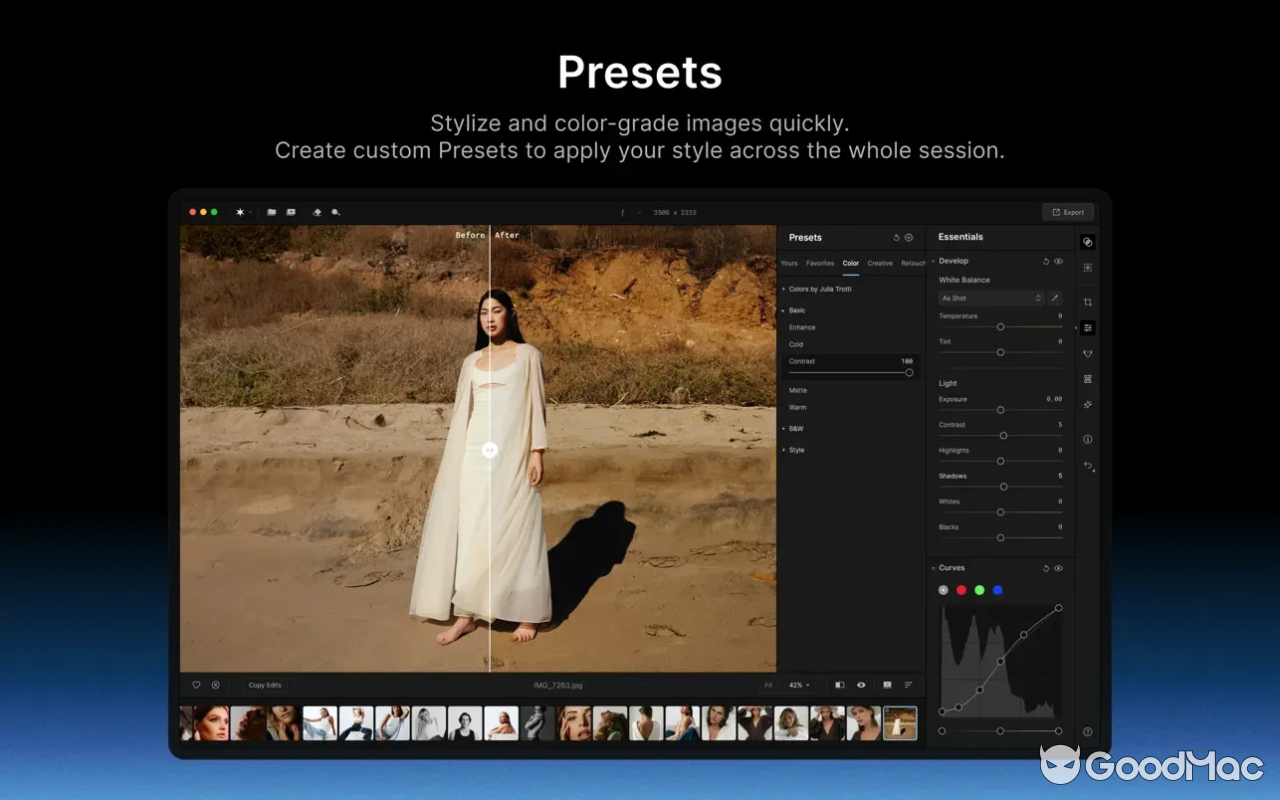Click the filmstrip image icon in the toolbar
This screenshot has width=1280, height=800.
tap(291, 211)
